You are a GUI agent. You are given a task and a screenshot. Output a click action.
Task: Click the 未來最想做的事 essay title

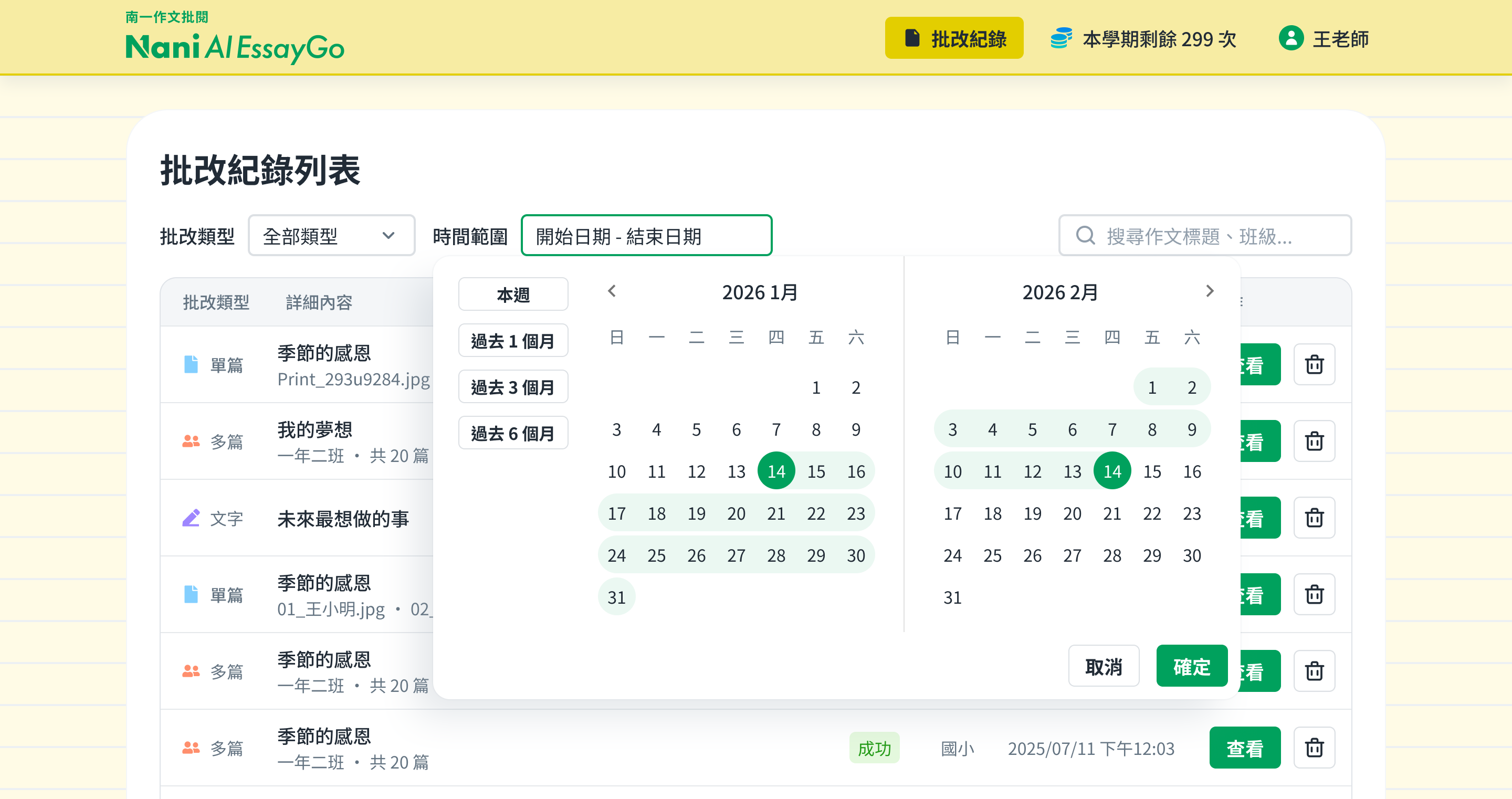coord(343,518)
